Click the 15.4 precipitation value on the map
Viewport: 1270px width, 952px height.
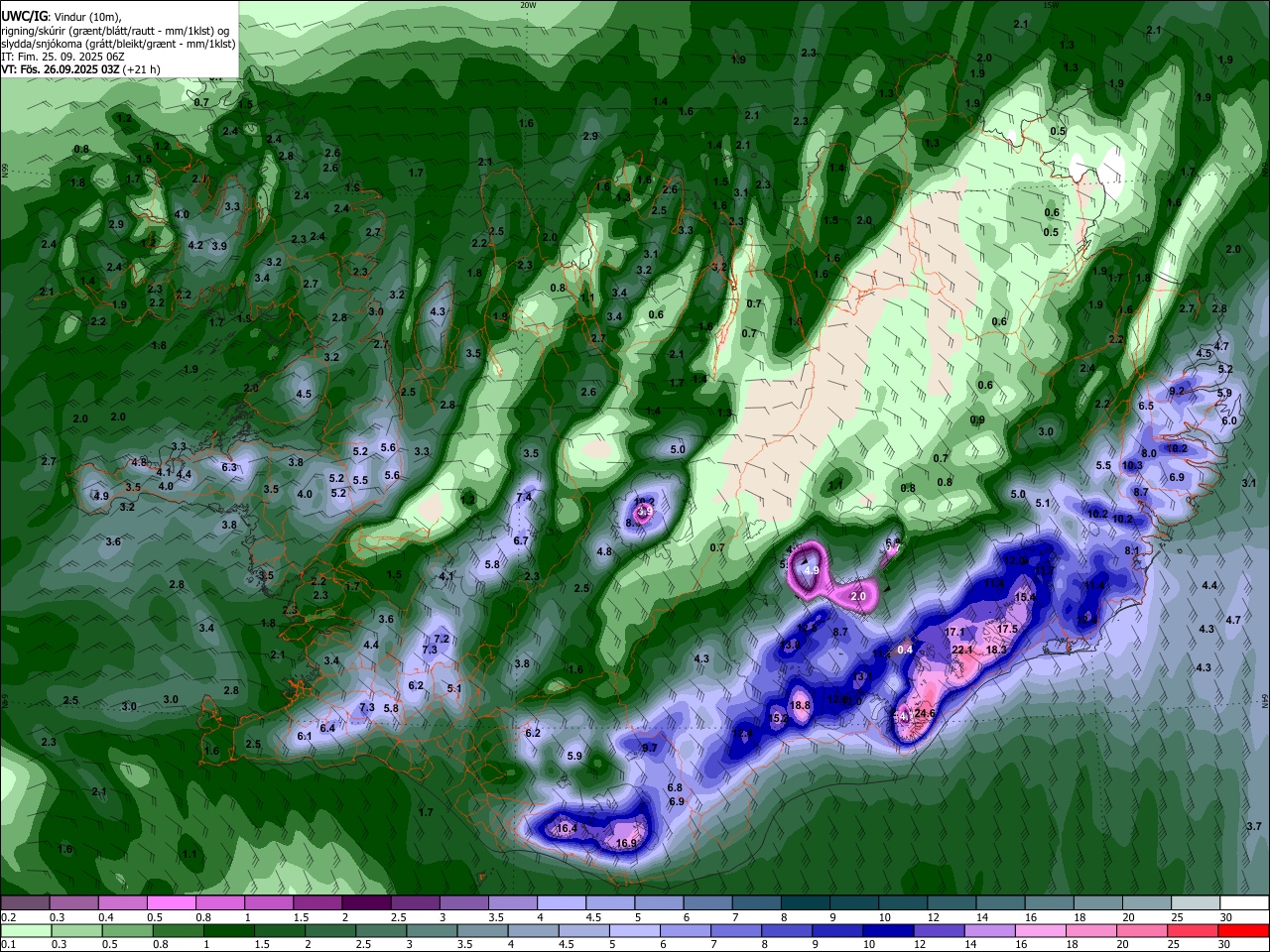pos(1025,597)
